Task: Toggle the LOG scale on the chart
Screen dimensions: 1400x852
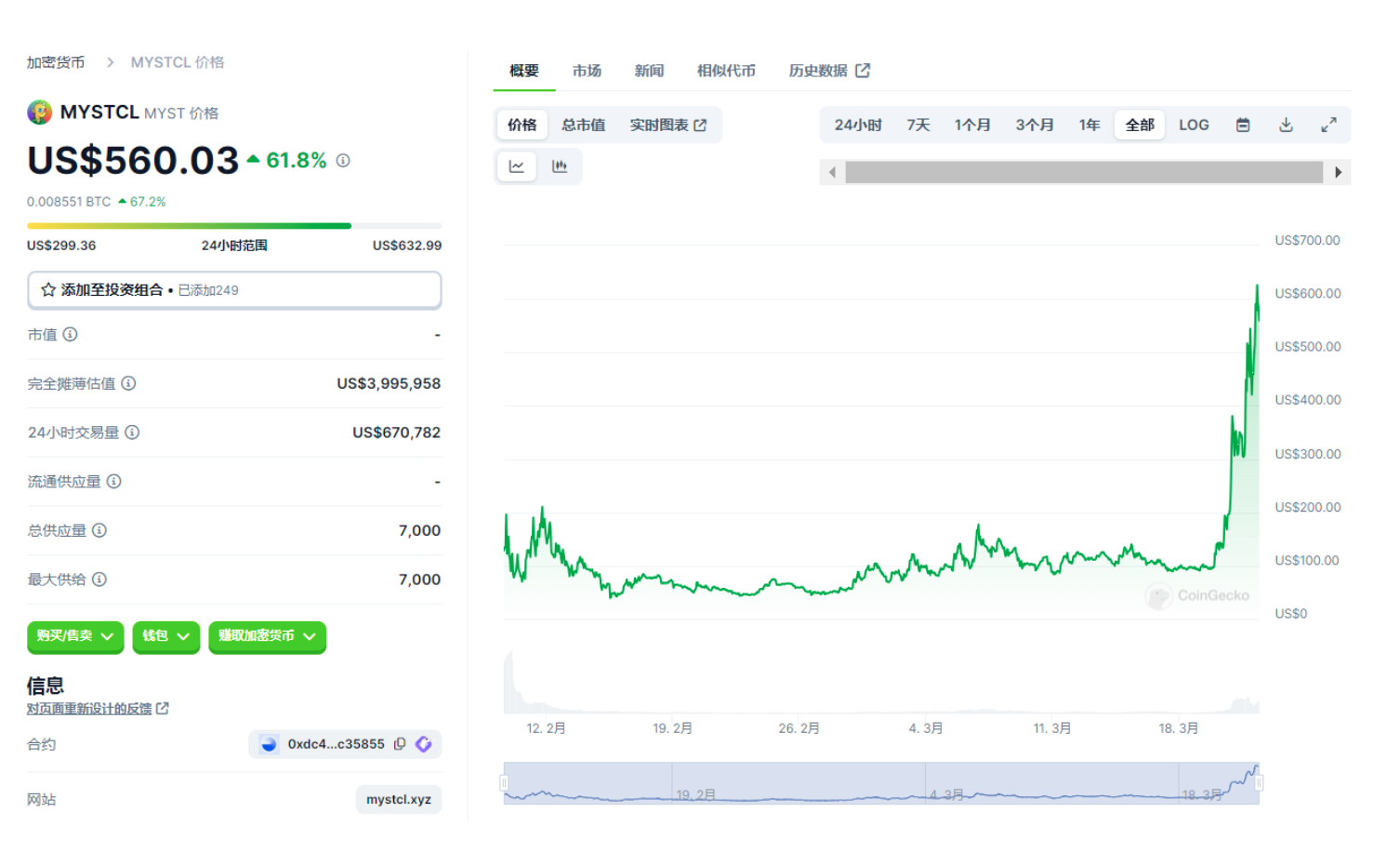Action: [x=1194, y=125]
